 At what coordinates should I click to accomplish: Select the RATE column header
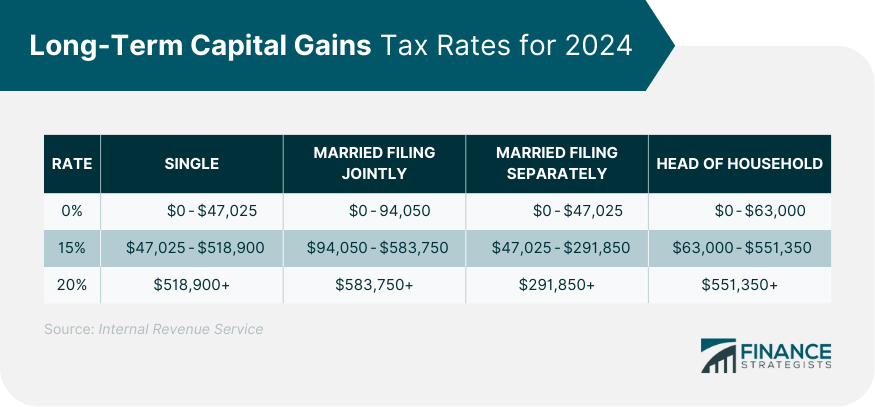pyautogui.click(x=72, y=163)
